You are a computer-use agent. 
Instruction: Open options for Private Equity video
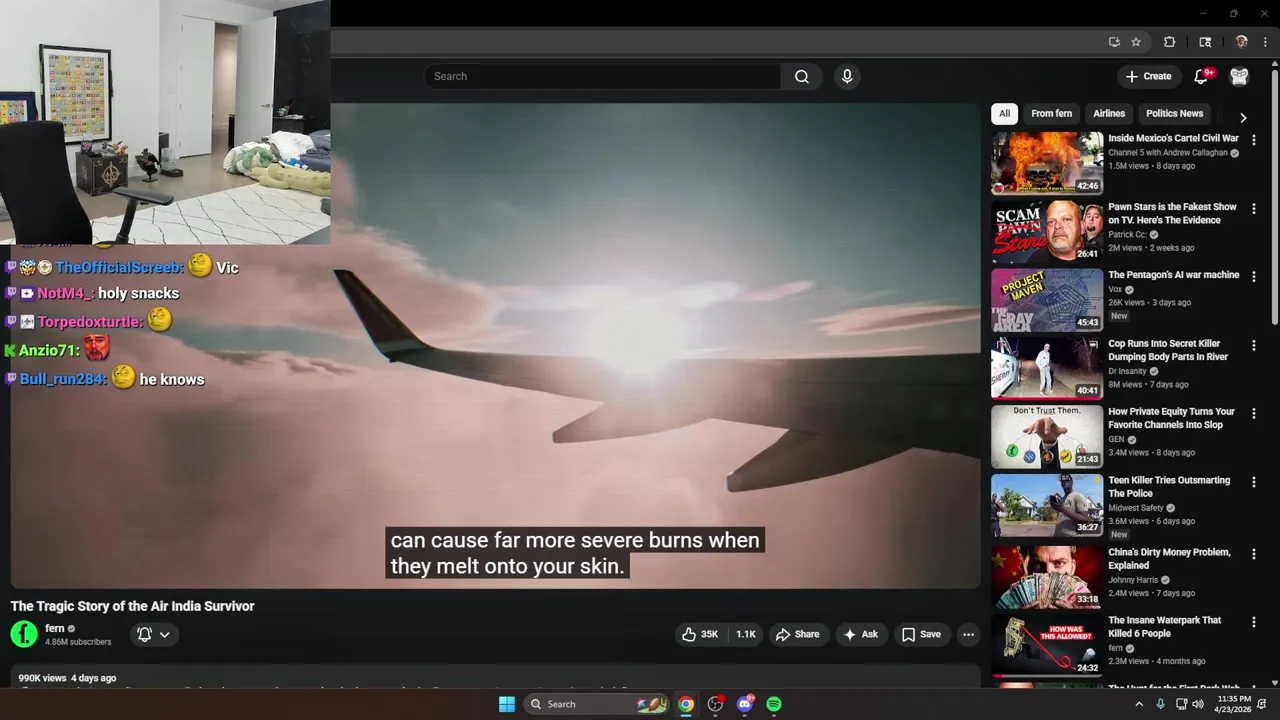point(1254,414)
